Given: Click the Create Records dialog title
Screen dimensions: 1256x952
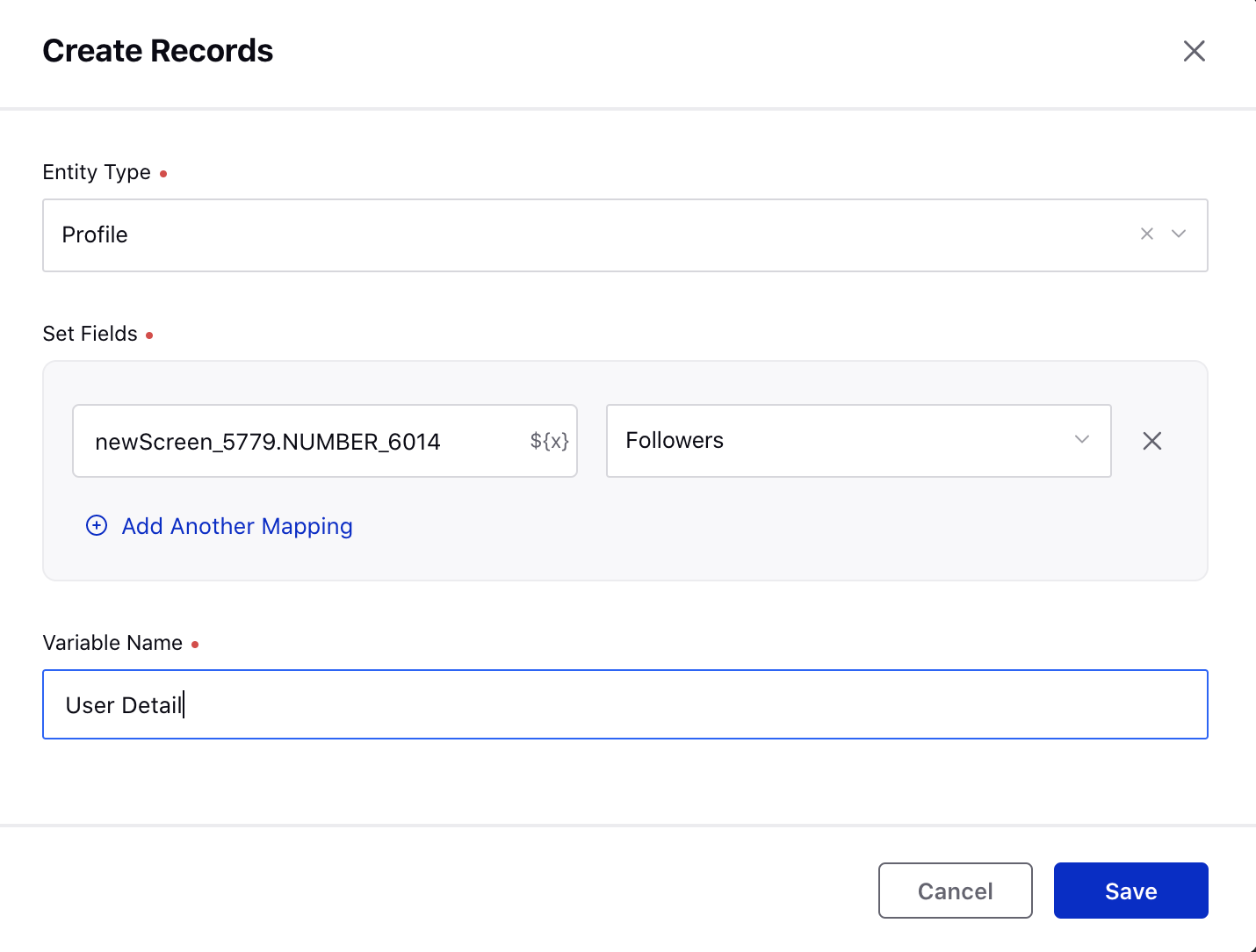Looking at the screenshot, I should (158, 51).
